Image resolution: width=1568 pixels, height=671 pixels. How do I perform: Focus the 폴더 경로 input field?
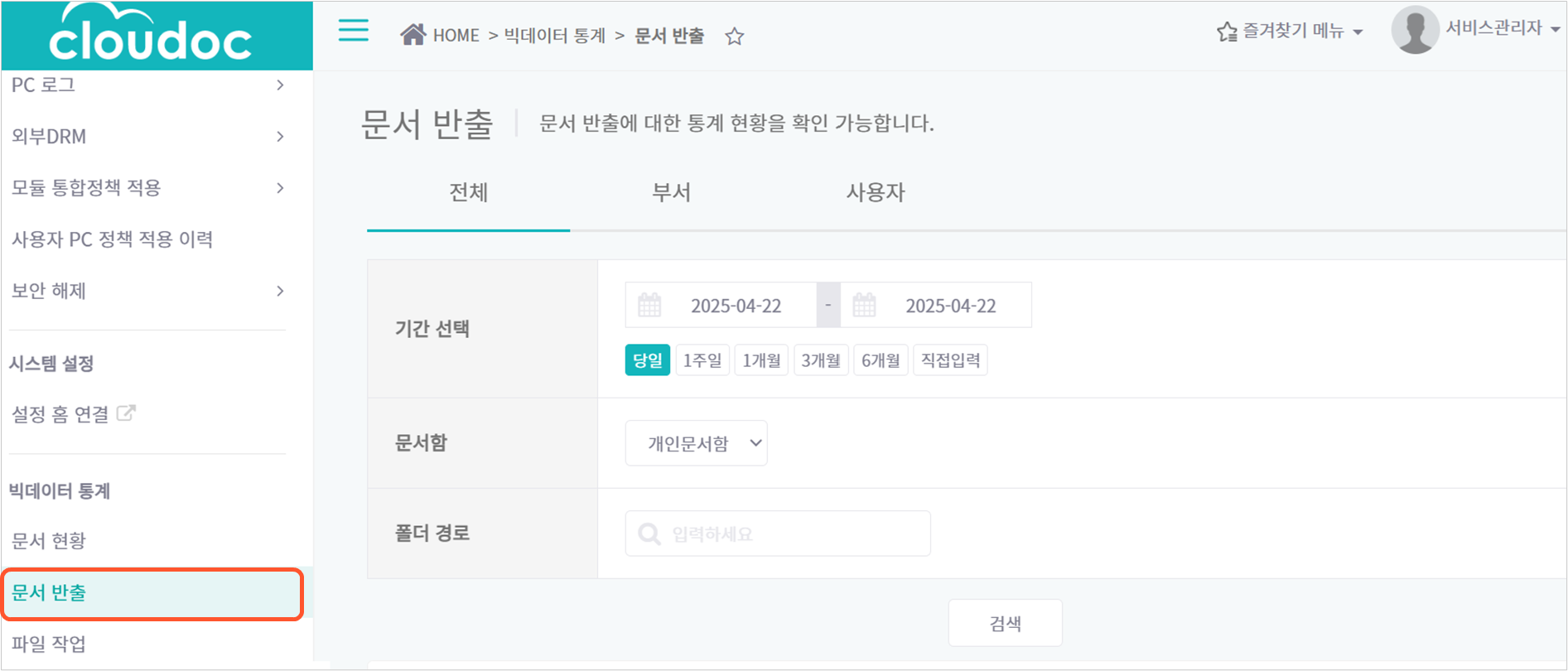[778, 533]
